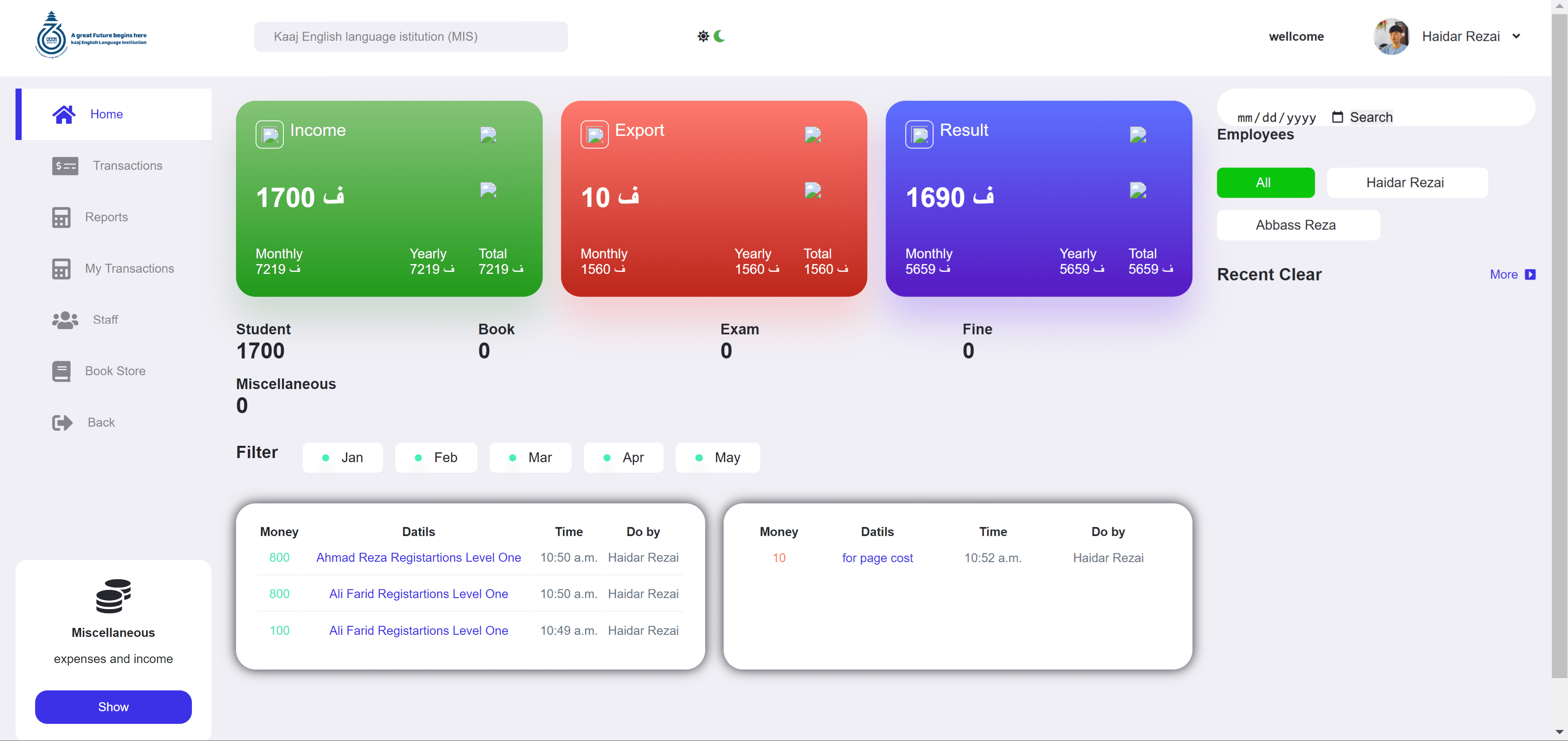Click the Transactions dollar-card icon

point(65,165)
